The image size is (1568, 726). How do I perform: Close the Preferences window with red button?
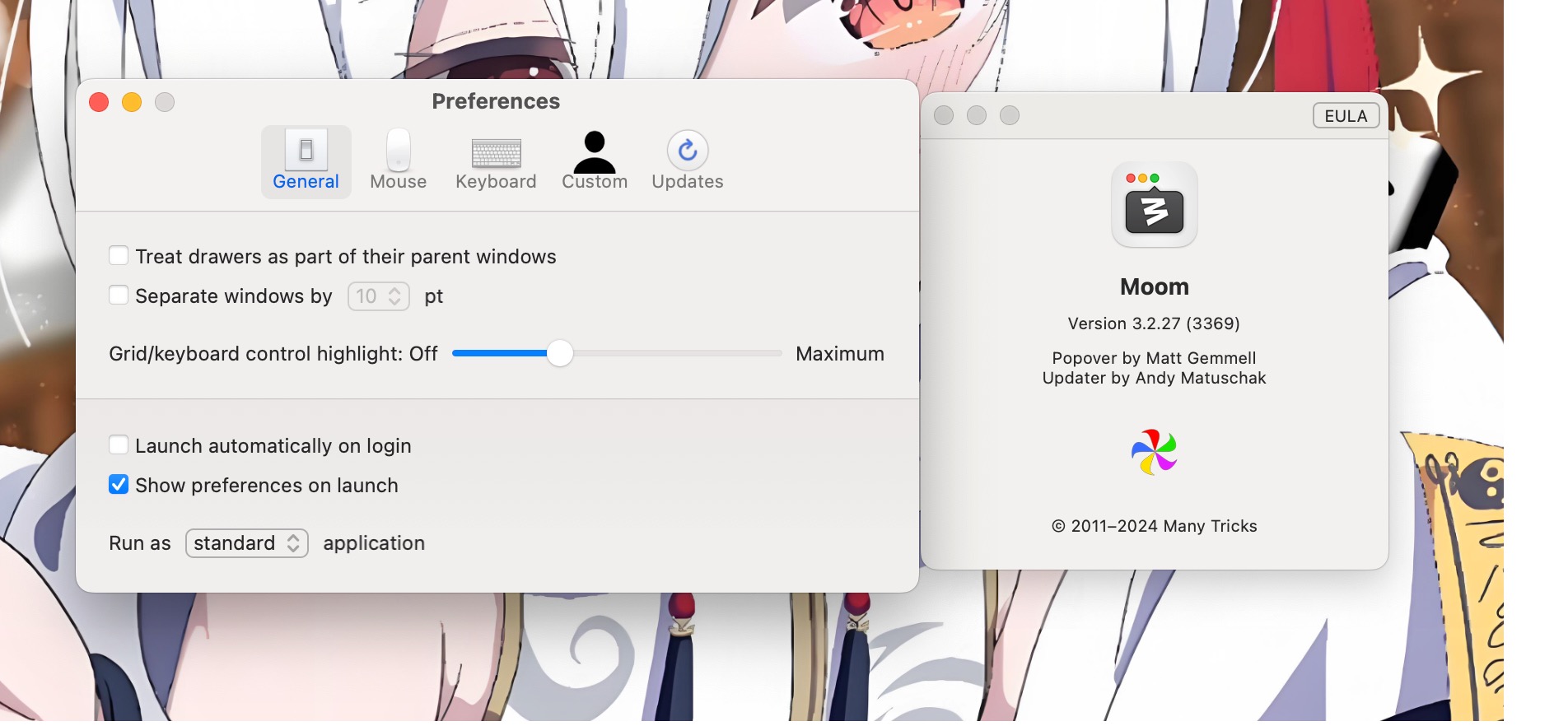click(99, 102)
